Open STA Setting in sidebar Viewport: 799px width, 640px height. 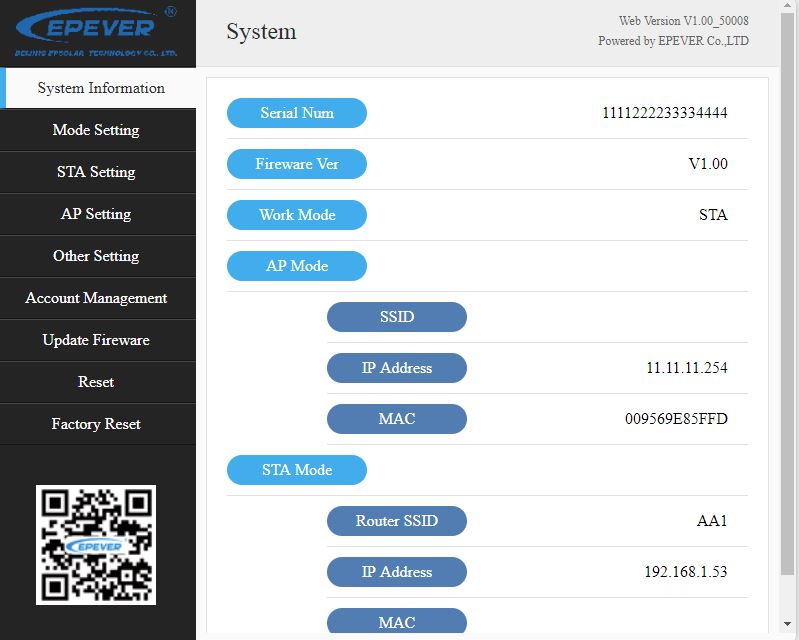[96, 172]
